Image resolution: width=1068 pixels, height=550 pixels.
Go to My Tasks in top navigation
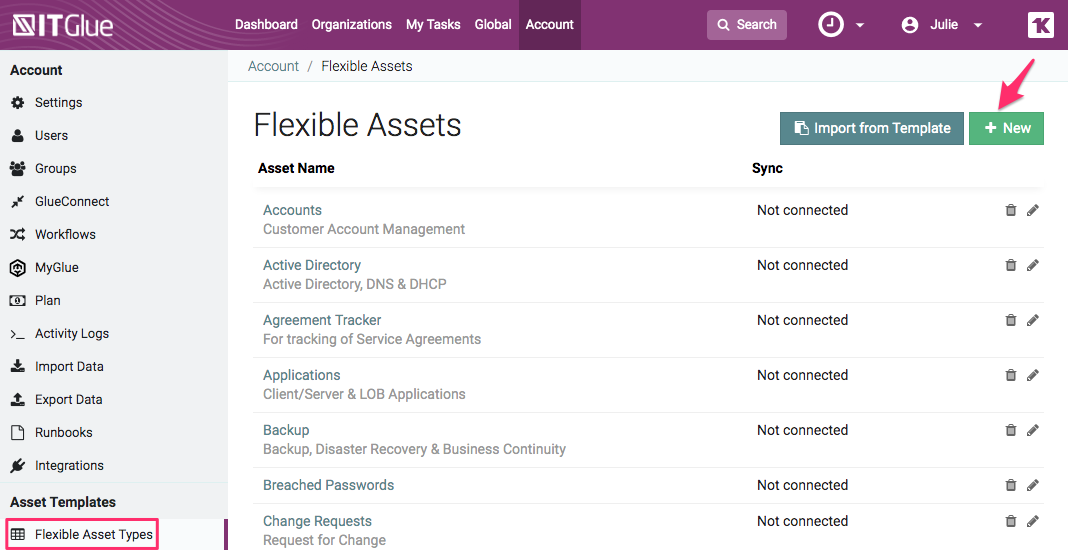[x=433, y=25]
